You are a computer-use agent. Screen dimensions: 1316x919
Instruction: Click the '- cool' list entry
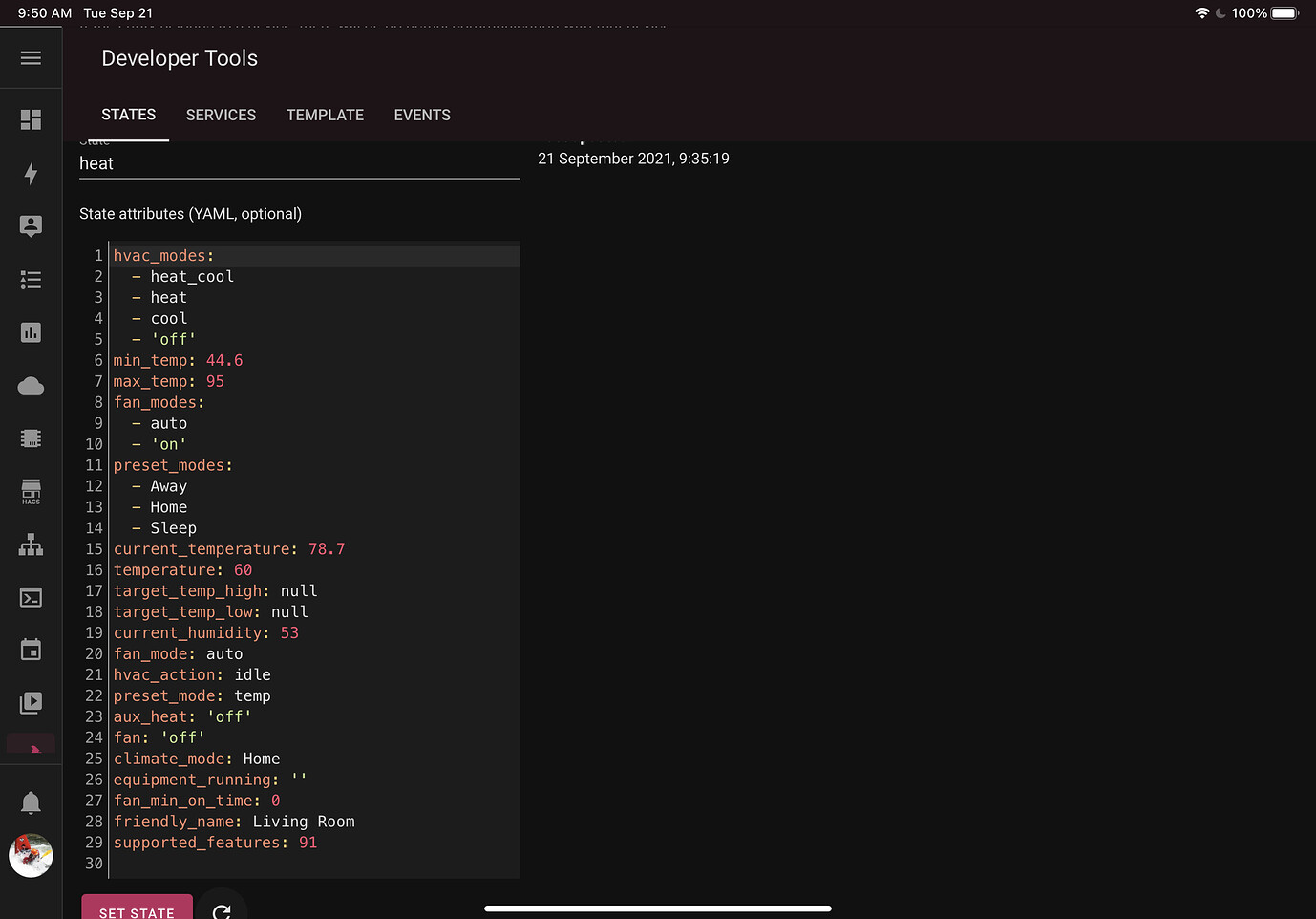point(159,319)
